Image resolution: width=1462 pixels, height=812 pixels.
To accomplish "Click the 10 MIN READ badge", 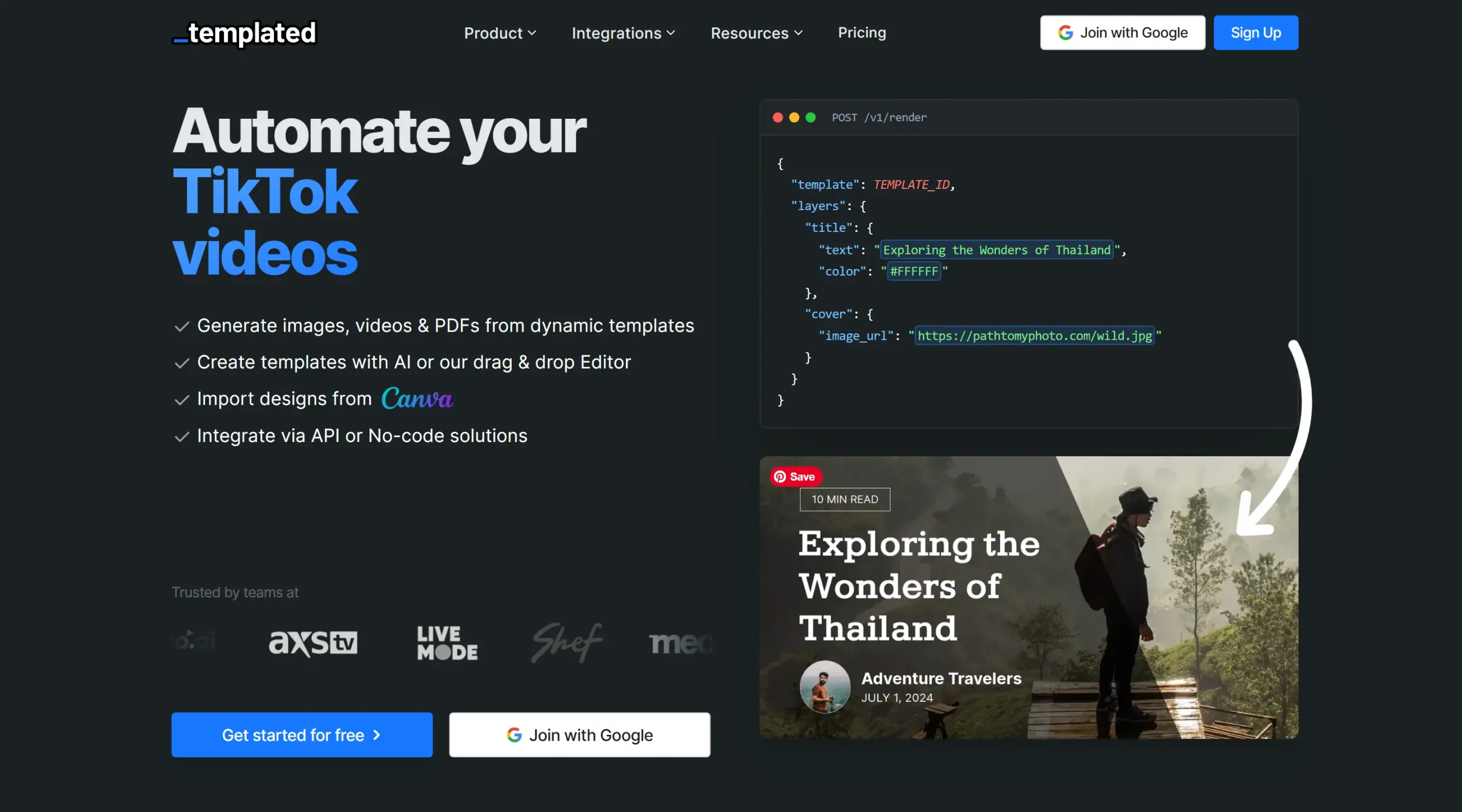I will (x=845, y=499).
